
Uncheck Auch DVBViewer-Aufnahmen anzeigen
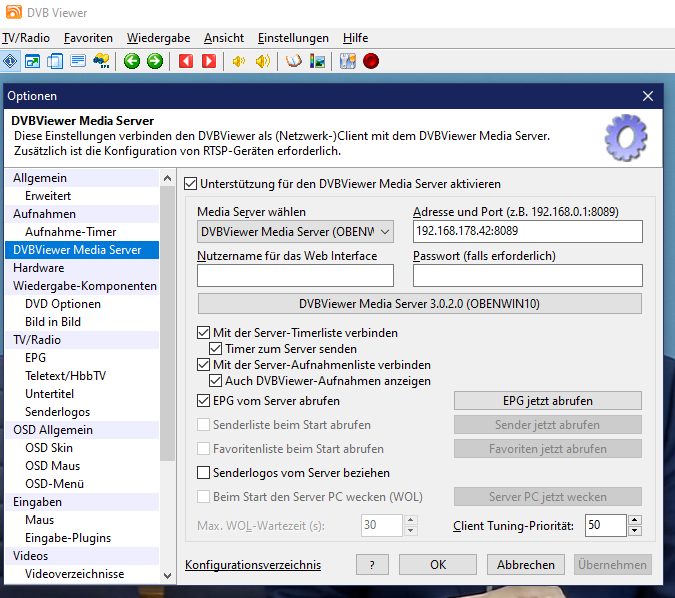216,381
